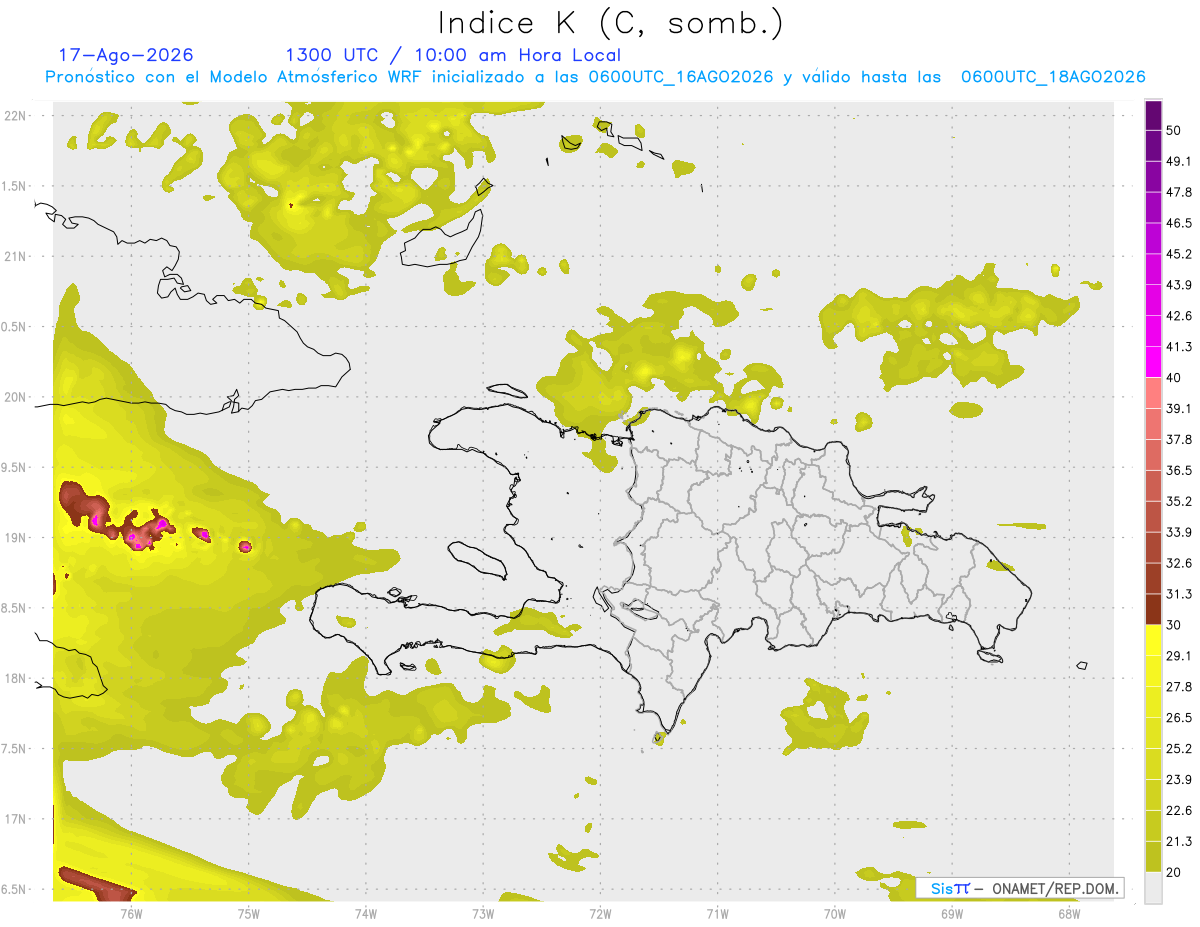Click the "6.5N" latitude axis label
Image resolution: width=1200 pixels, height=927 pixels.
pyautogui.click(x=15, y=890)
